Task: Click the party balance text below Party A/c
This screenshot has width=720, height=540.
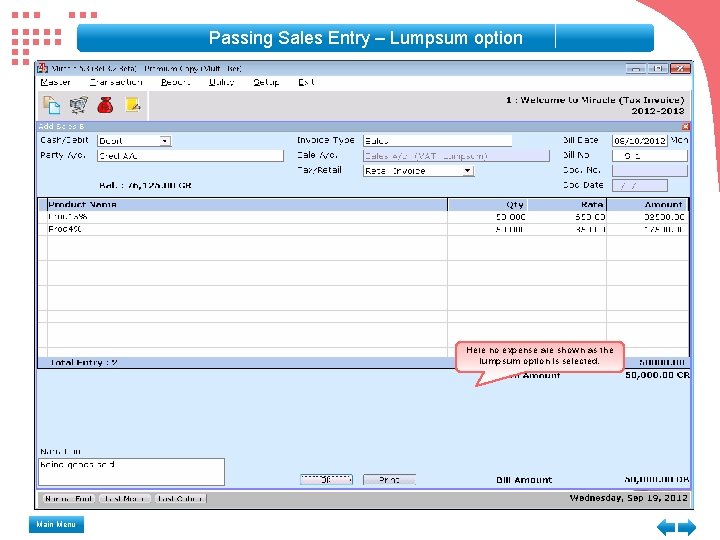Action: (145, 186)
